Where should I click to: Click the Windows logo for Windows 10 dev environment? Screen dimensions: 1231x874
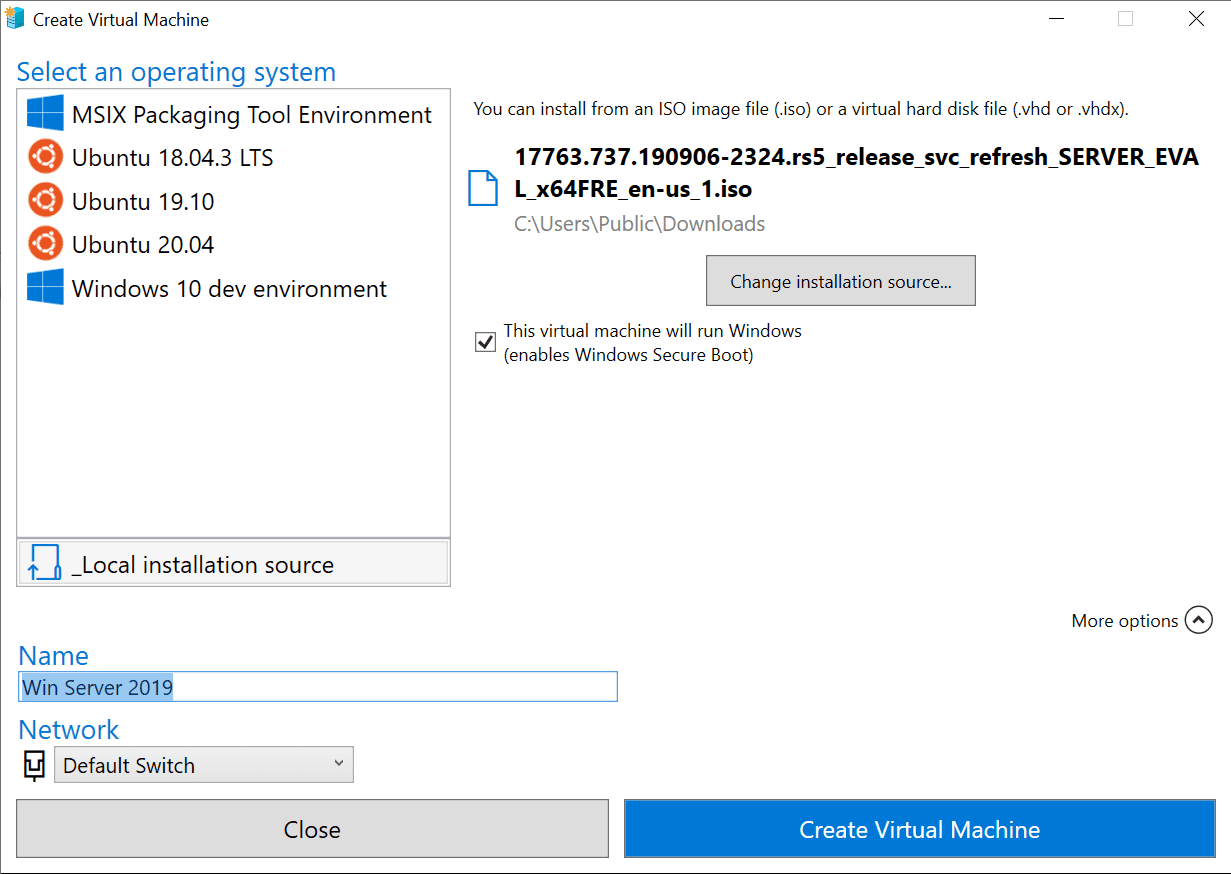click(44, 288)
